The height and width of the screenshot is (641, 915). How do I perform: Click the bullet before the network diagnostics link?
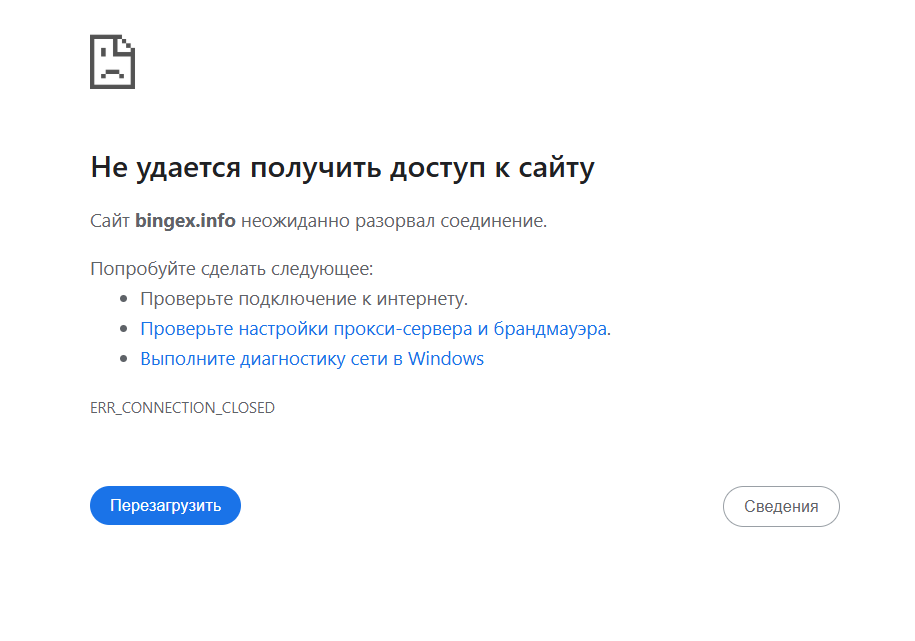pos(124,359)
